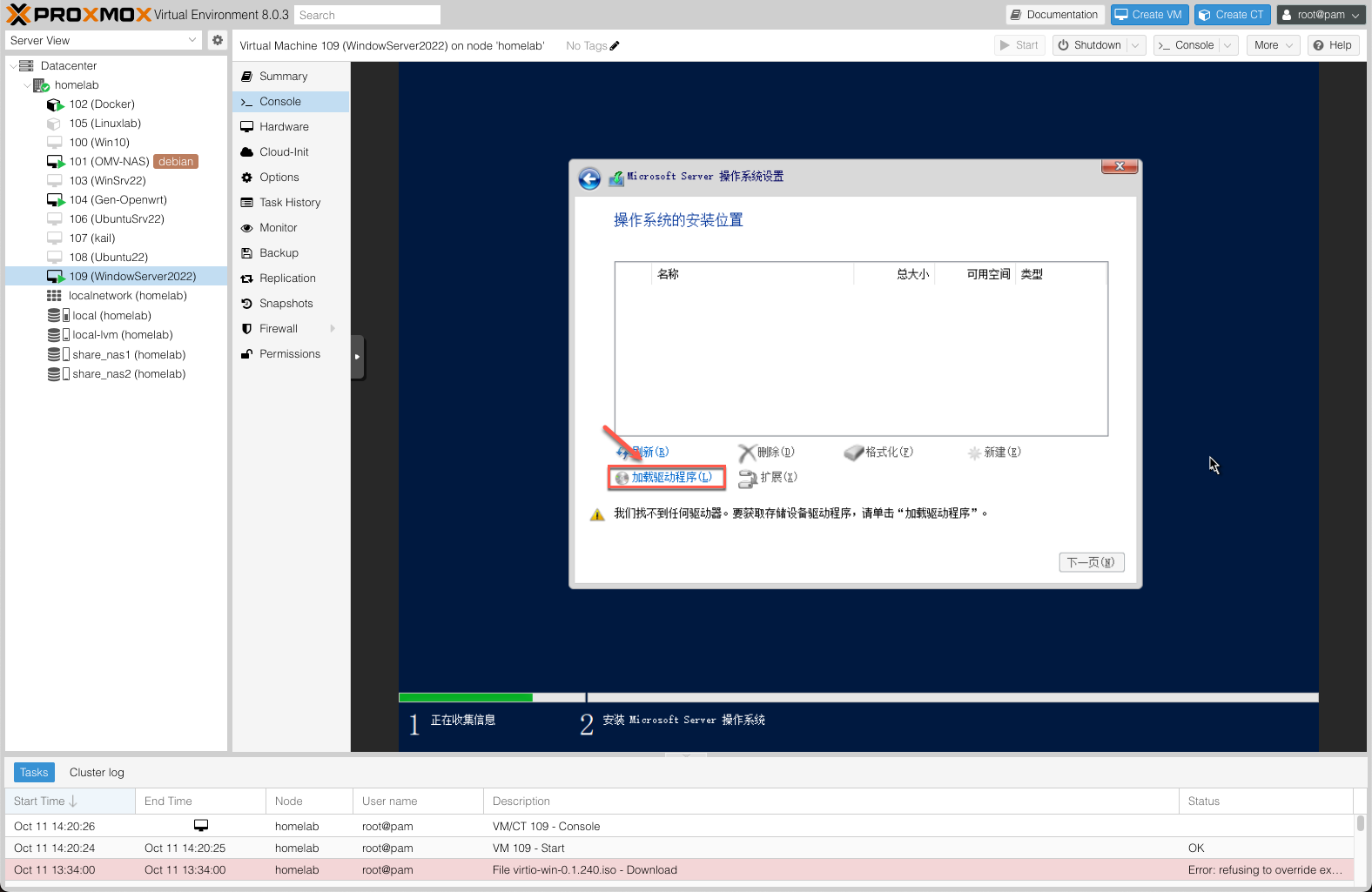1372x892 pixels.
Task: Click the local (homelab) storage icon
Action: [x=58, y=316]
